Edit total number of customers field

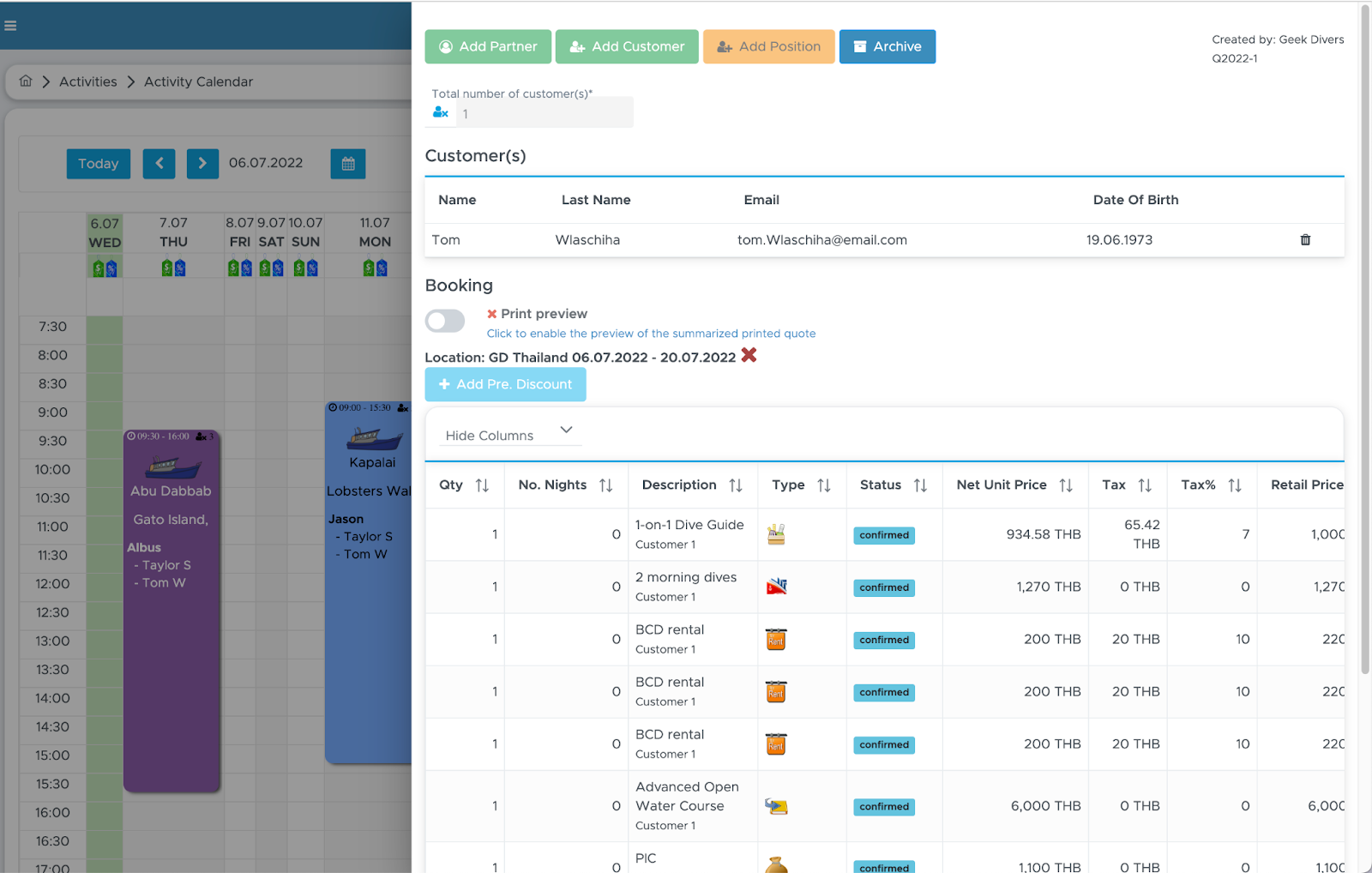545,113
